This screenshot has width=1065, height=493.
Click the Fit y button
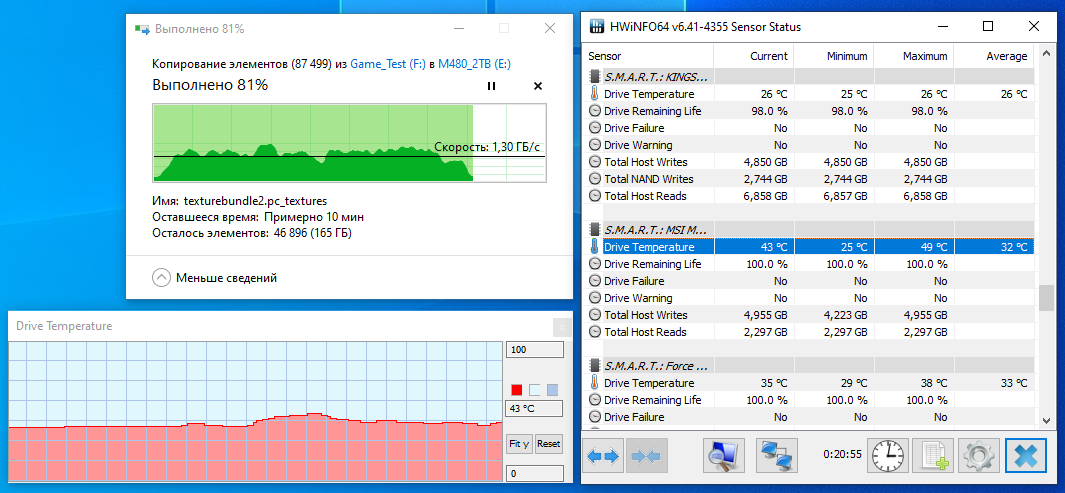click(x=520, y=443)
